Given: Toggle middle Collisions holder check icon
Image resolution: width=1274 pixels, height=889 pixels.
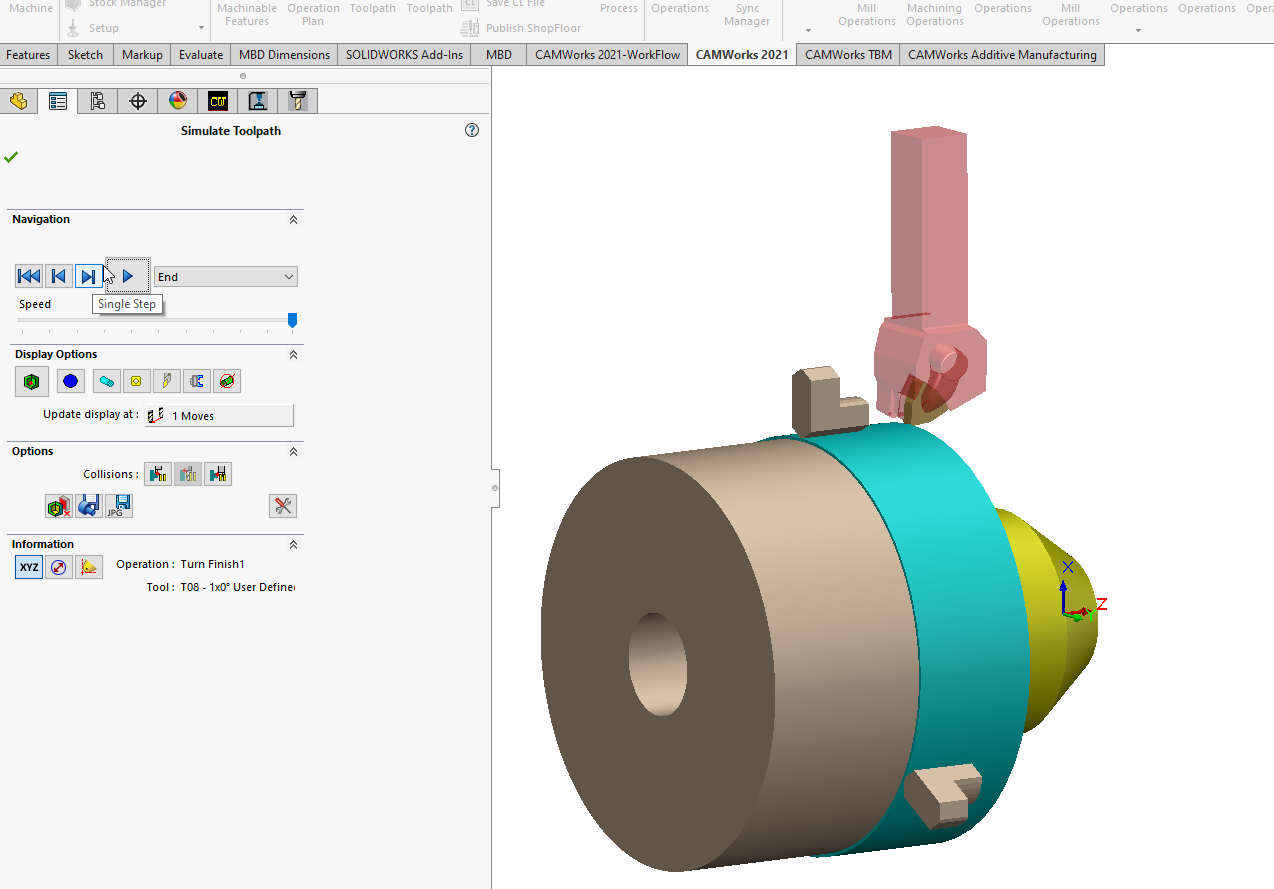Looking at the screenshot, I should (188, 474).
